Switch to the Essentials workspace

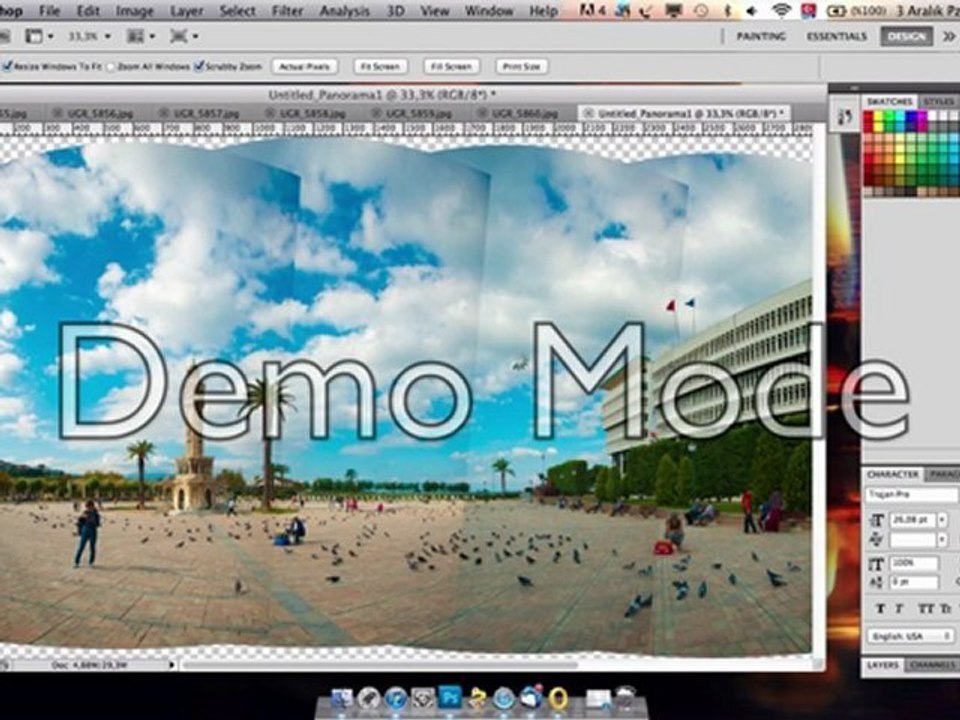tap(836, 36)
